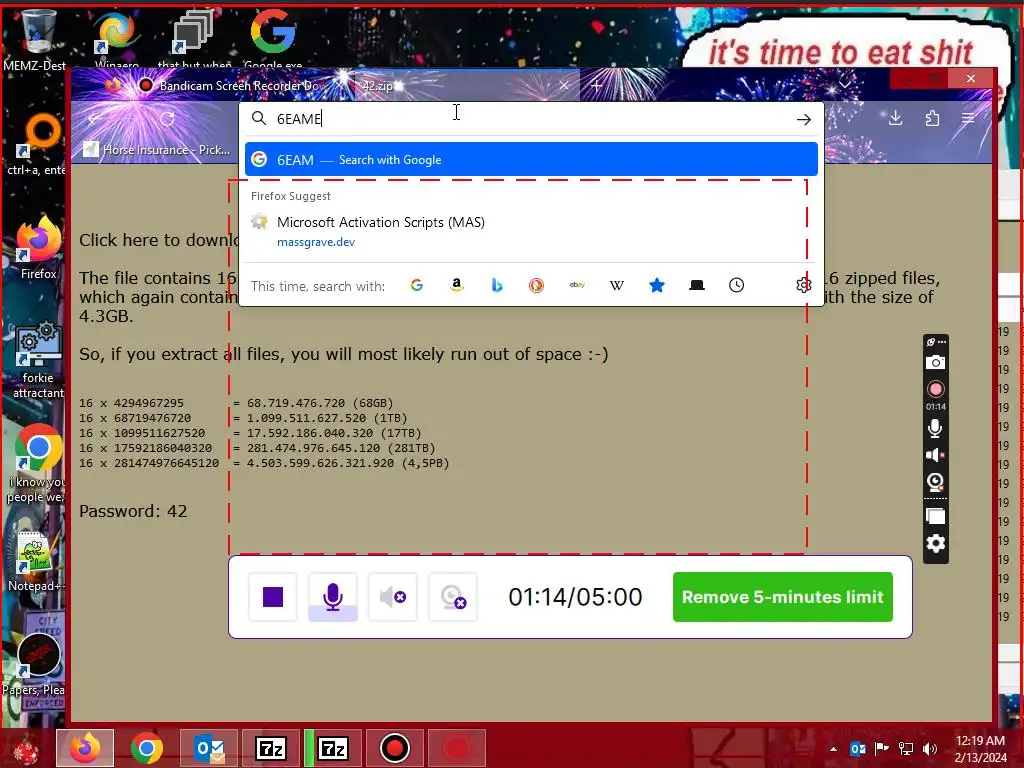Toggle the webcam in the recorder bar

click(x=453, y=596)
